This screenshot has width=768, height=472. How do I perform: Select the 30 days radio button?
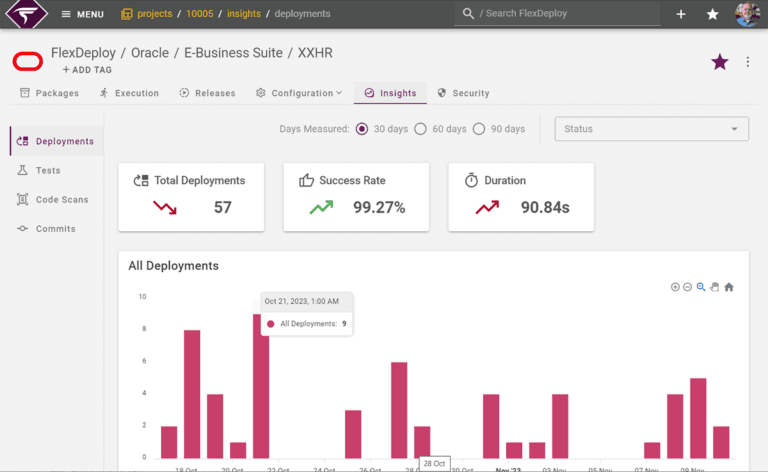point(362,129)
